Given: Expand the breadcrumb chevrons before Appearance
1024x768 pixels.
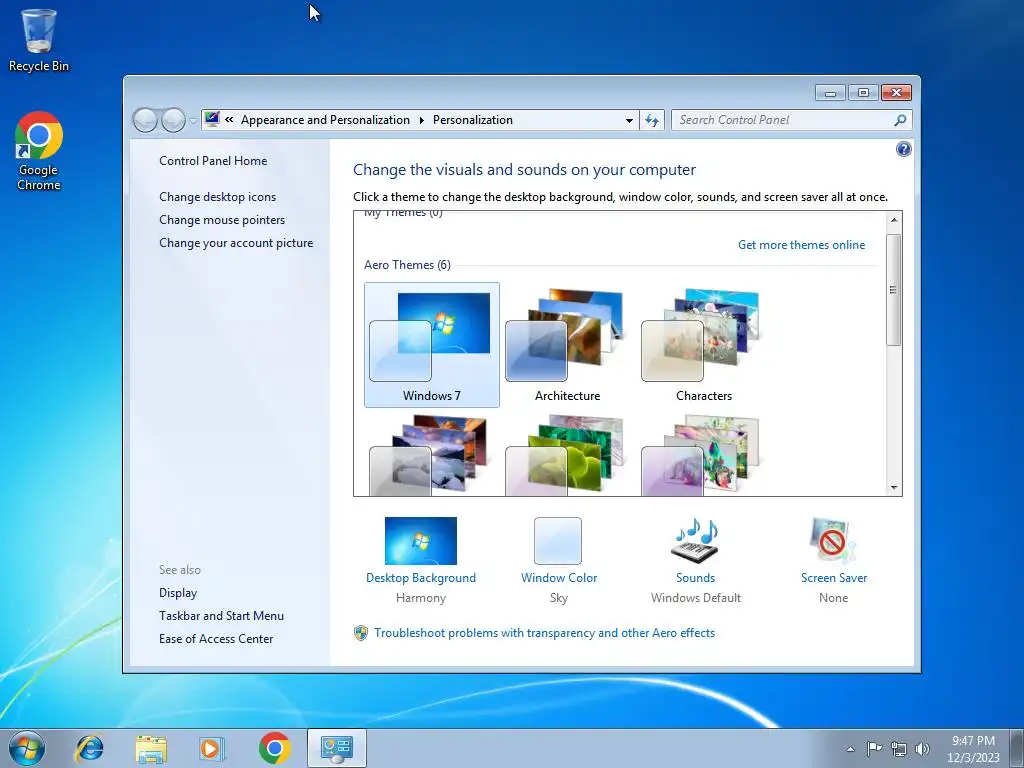Looking at the screenshot, I should point(229,120).
